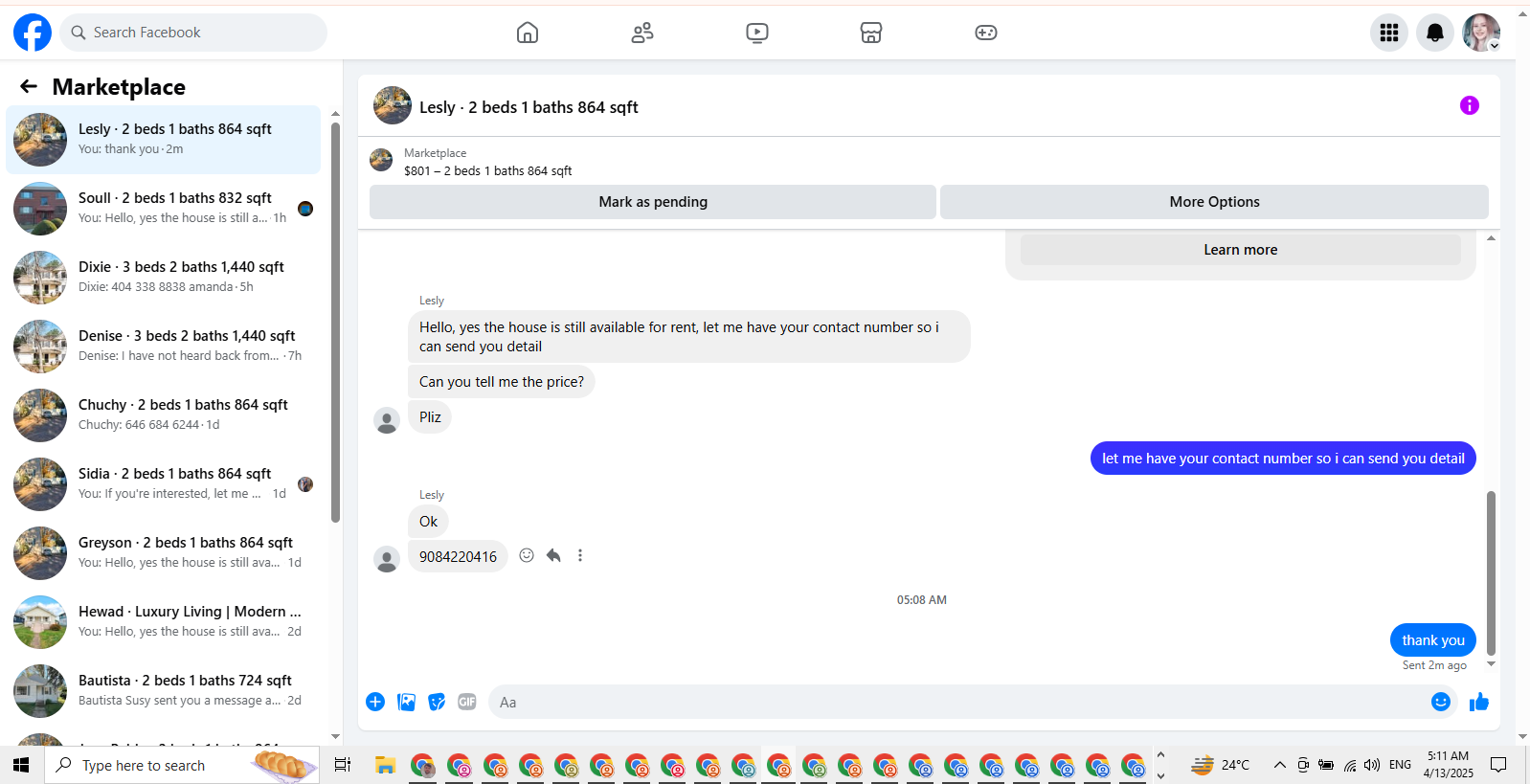
Task: Click Mark as pending button
Action: click(653, 202)
